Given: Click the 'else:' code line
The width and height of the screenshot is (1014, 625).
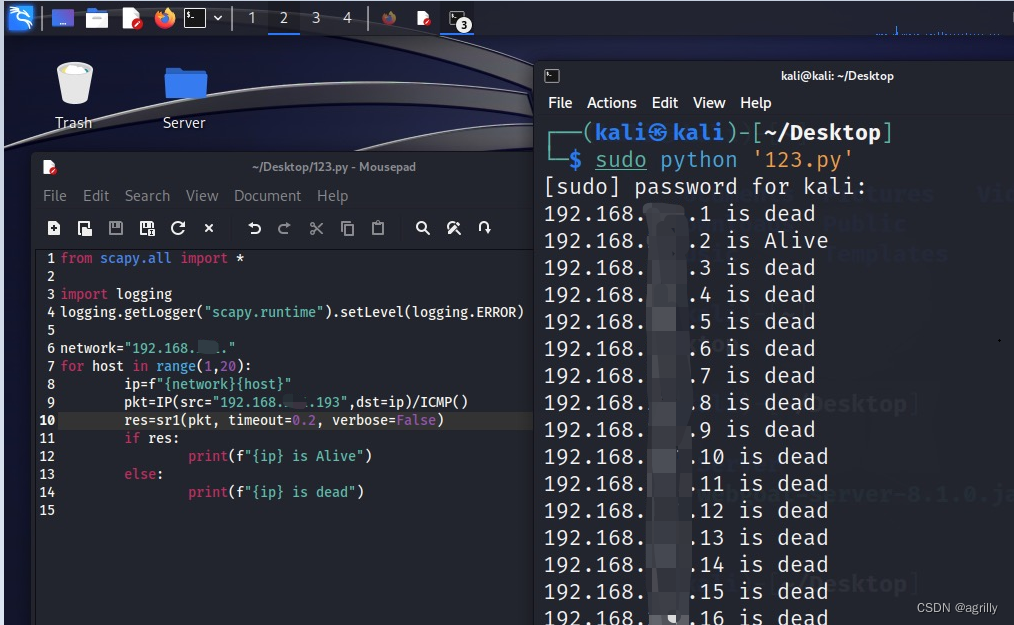Looking at the screenshot, I should coord(144,474).
